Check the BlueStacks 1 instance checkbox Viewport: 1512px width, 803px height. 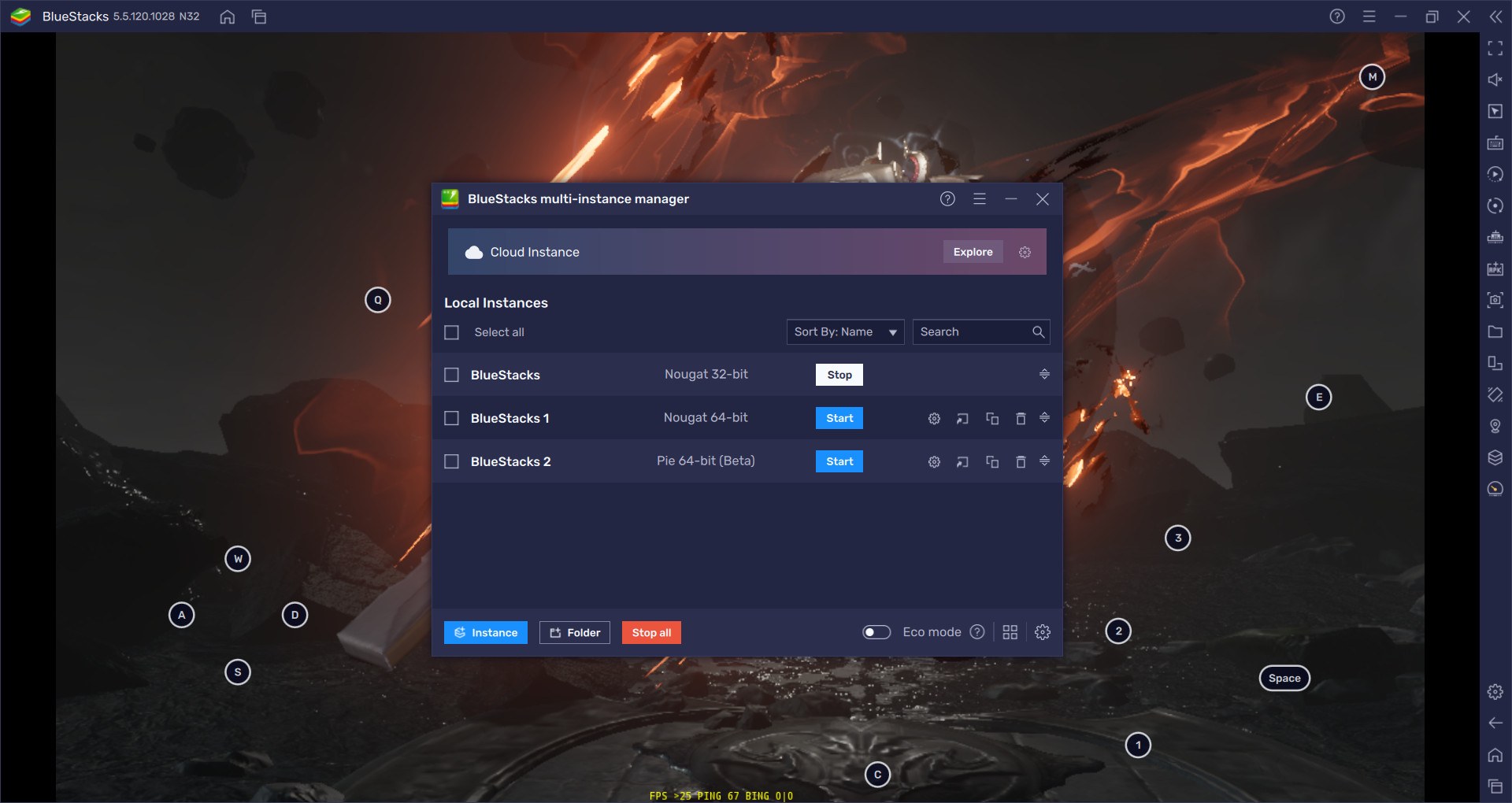click(x=451, y=418)
